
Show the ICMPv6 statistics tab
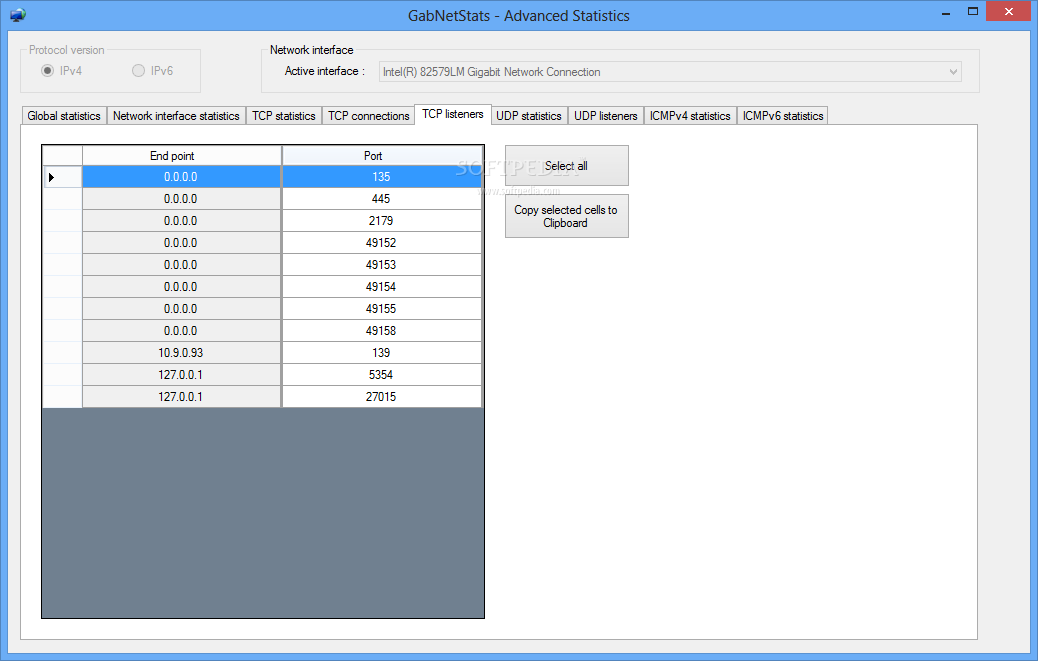[x=783, y=116]
